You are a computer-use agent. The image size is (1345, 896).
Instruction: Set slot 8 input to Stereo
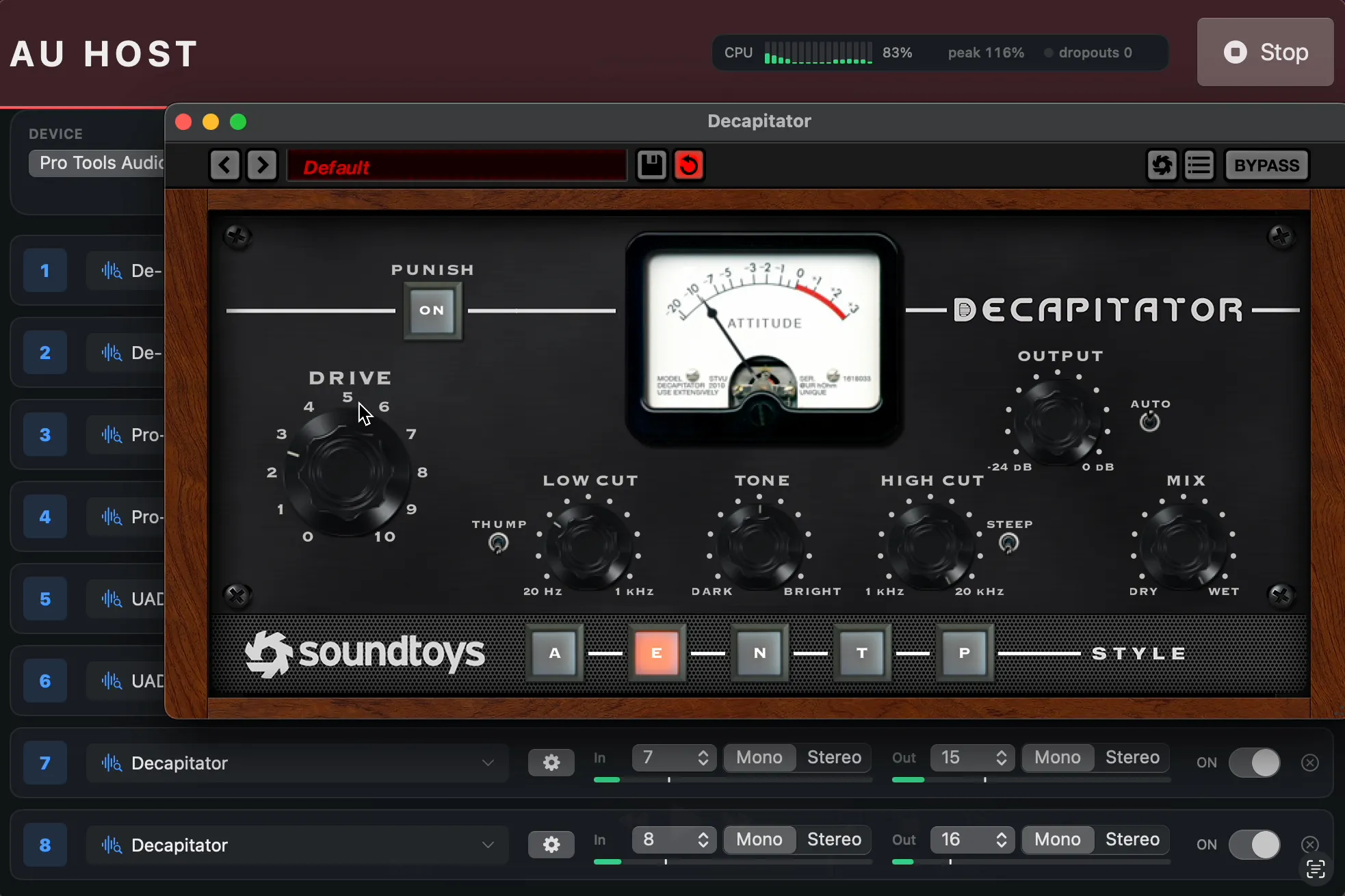pyautogui.click(x=834, y=840)
